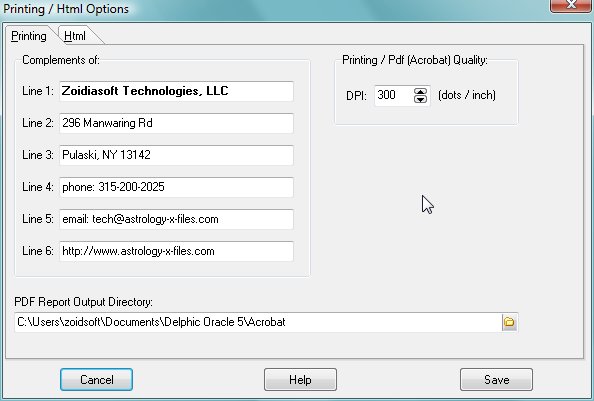Click into the Line 2 address field
594x401 pixels.
tap(176, 123)
